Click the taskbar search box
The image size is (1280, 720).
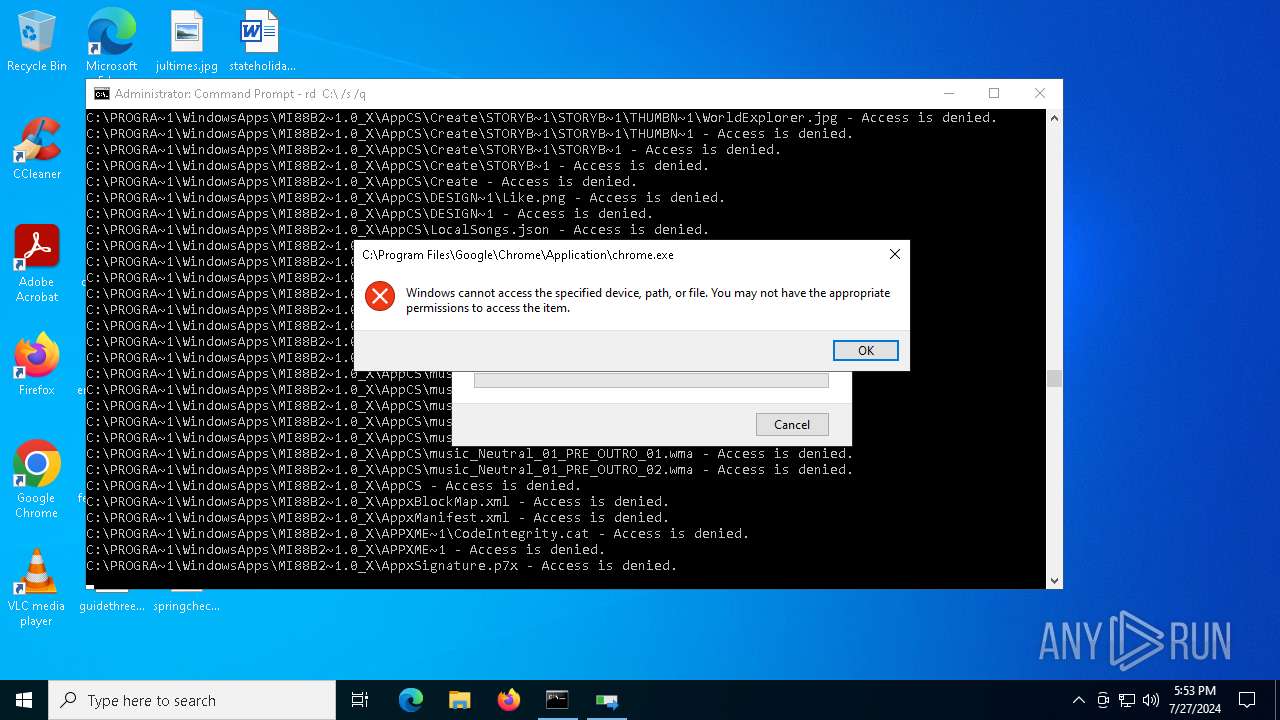(192, 700)
